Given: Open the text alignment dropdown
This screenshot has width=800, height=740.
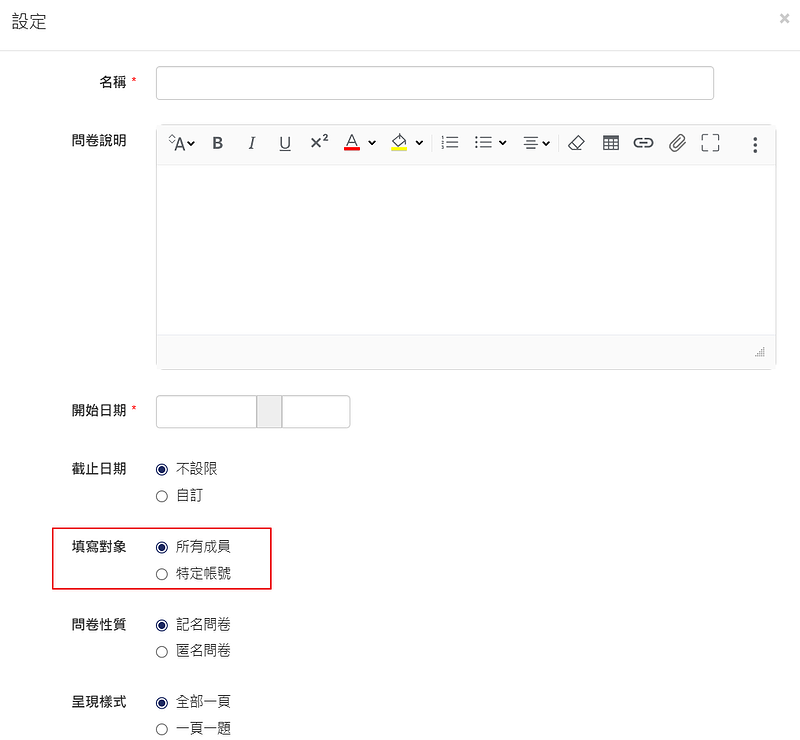Looking at the screenshot, I should 537,143.
